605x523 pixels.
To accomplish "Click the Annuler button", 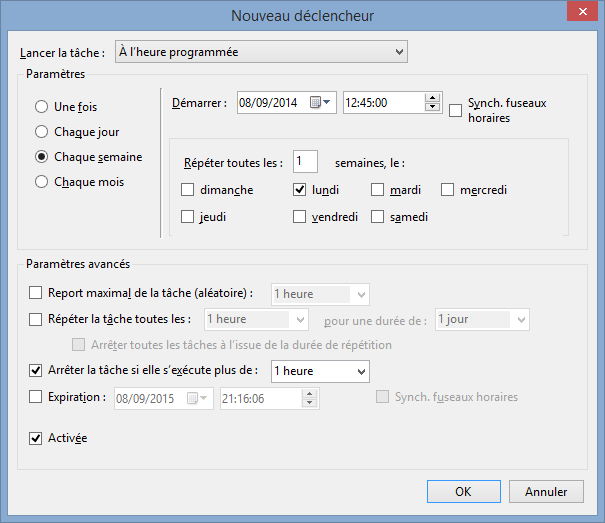I will tap(545, 492).
